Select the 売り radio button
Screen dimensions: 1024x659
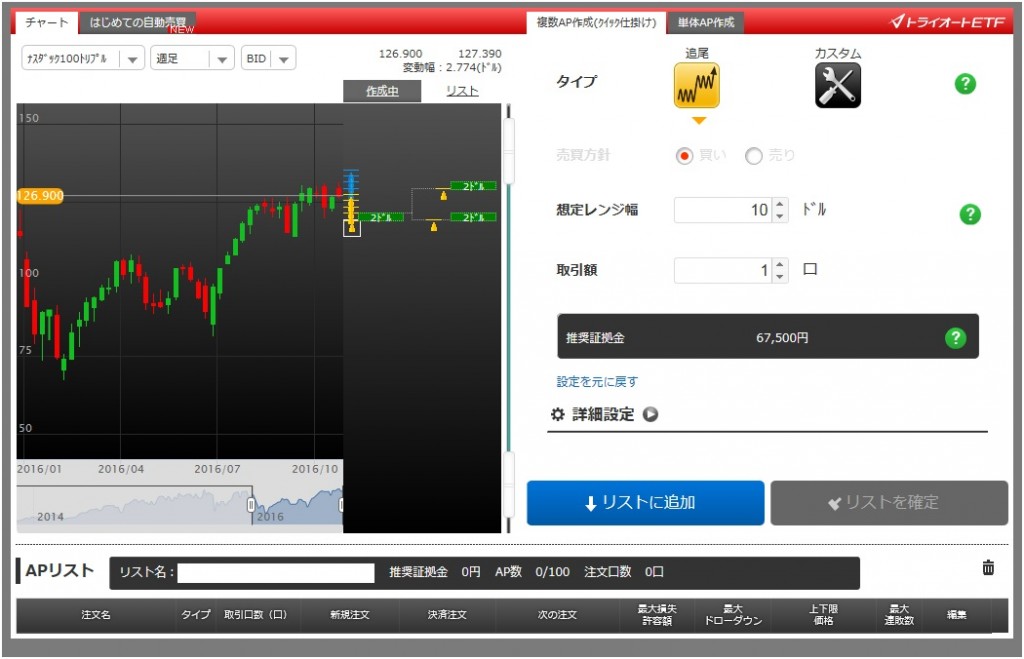tap(754, 156)
